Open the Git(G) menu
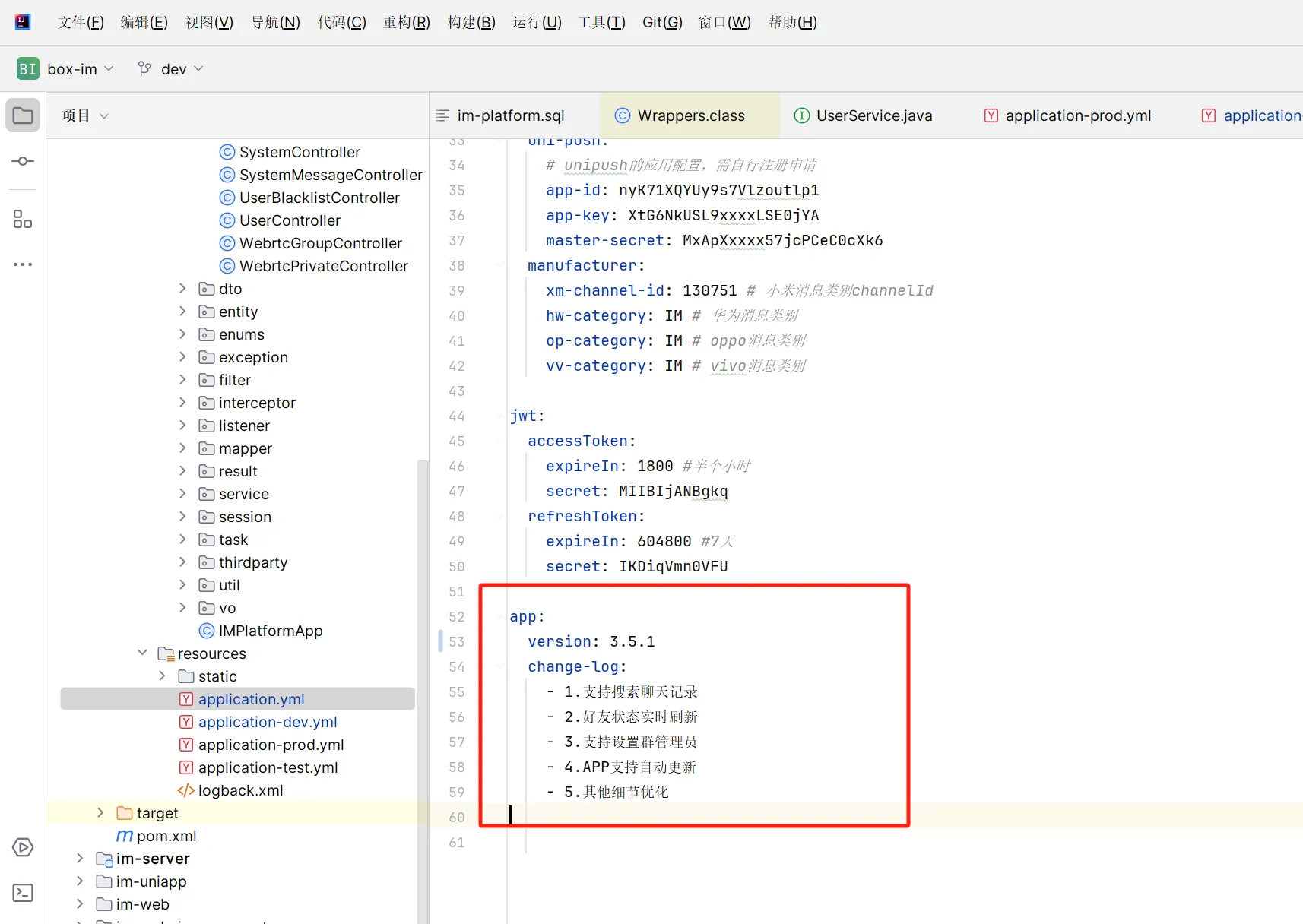This screenshot has width=1303, height=924. pos(661,22)
